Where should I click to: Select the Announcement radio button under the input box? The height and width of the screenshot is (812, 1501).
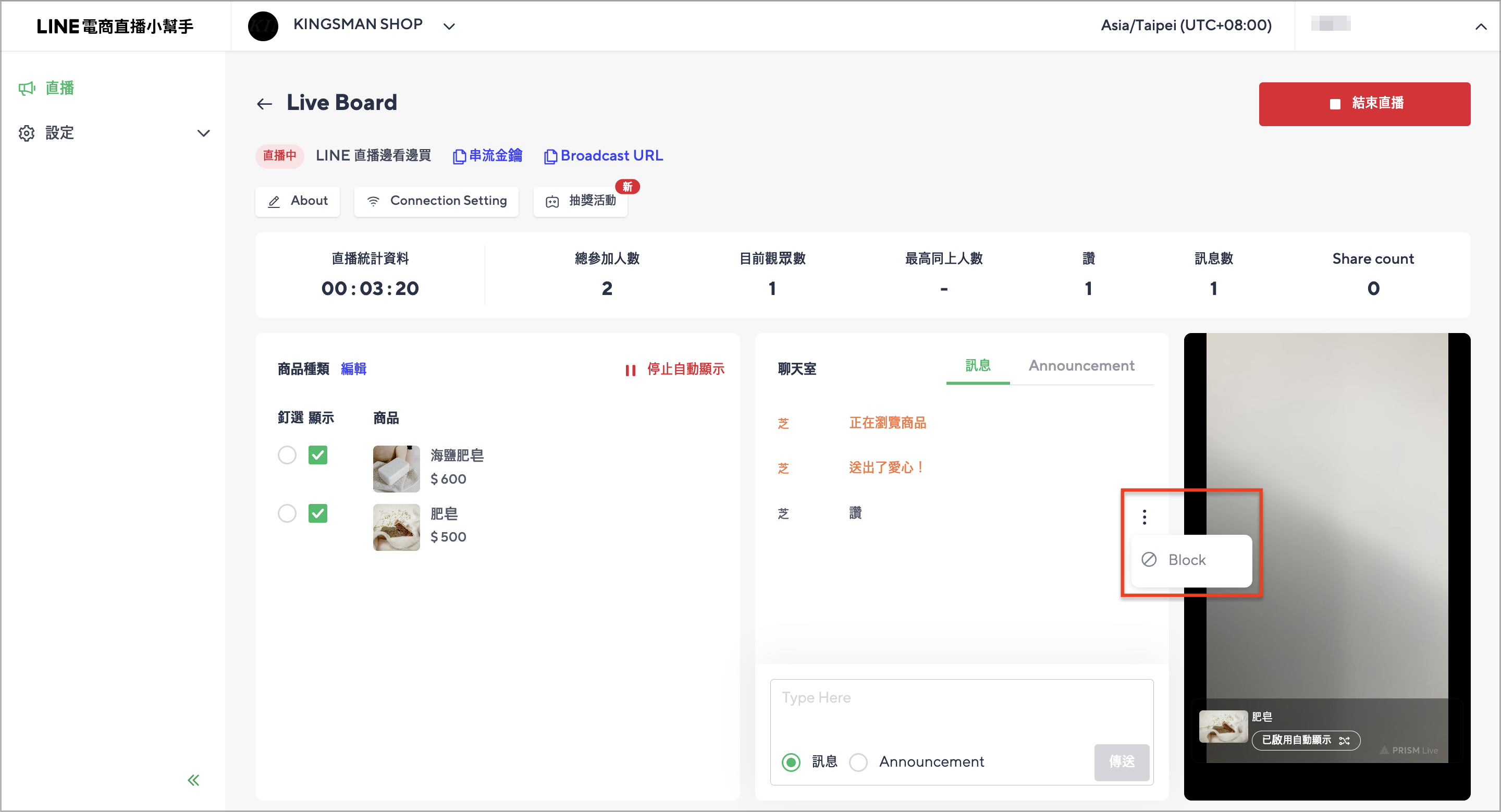click(x=858, y=762)
